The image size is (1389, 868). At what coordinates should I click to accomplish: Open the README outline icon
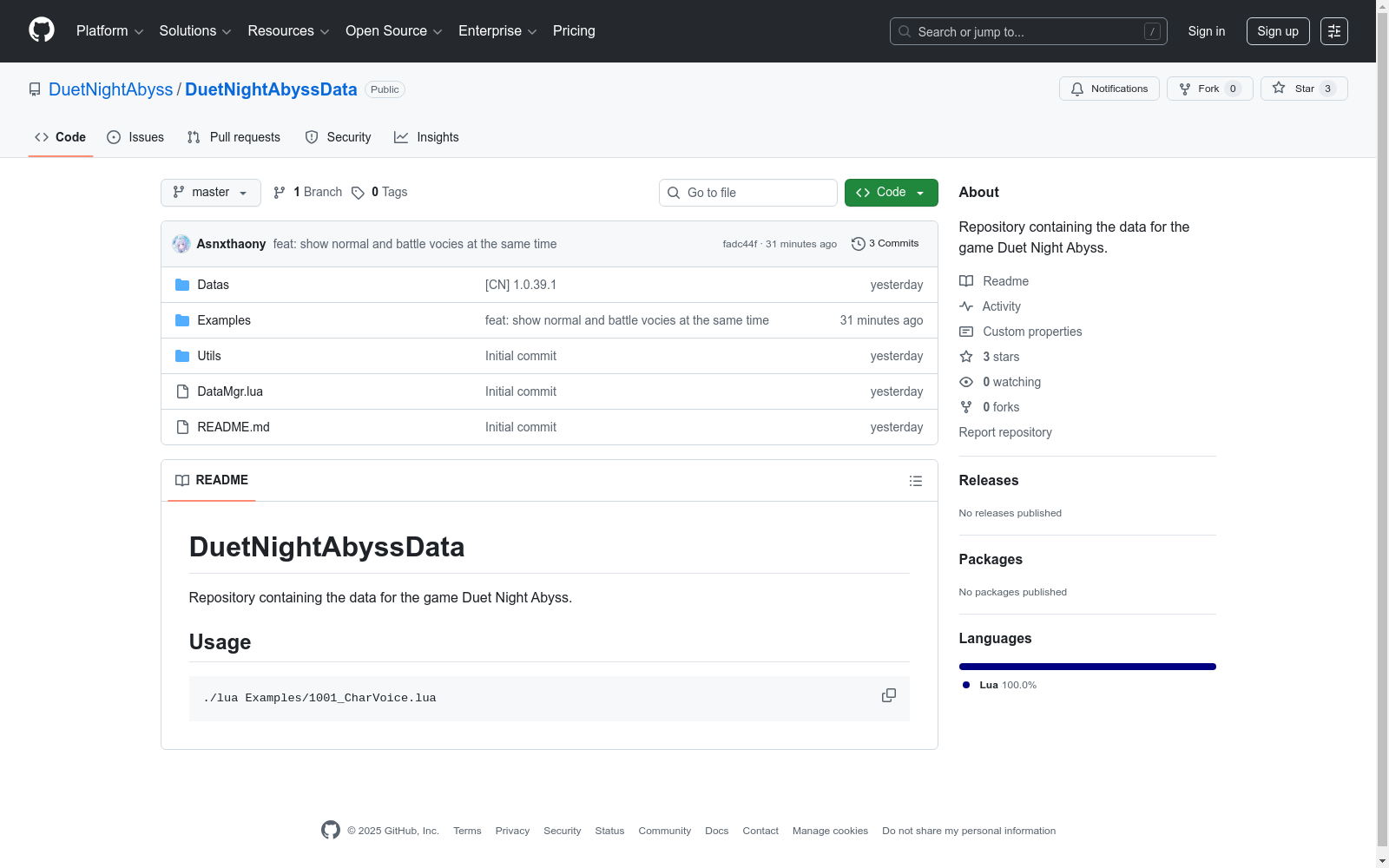(x=915, y=481)
